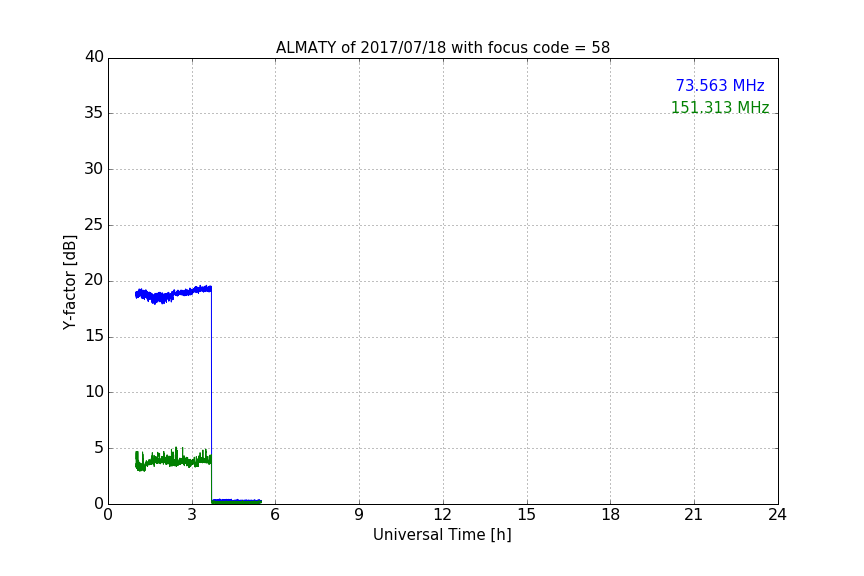Viewport: 864px width, 576px height.
Task: Click the 25 tick on the Y axis
Action: pos(94,224)
